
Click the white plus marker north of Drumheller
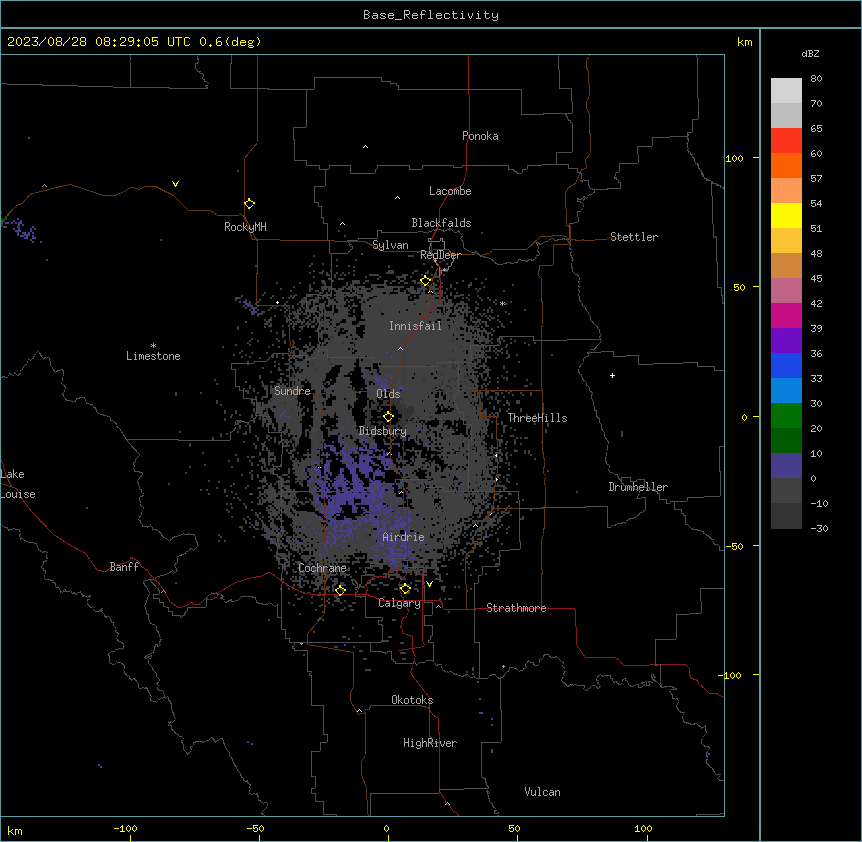(x=612, y=375)
